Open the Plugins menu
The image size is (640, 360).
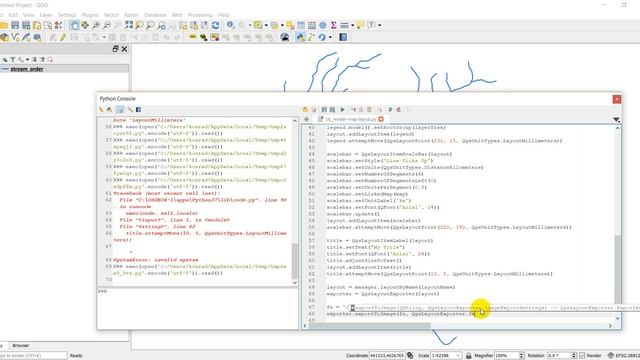click(x=90, y=15)
